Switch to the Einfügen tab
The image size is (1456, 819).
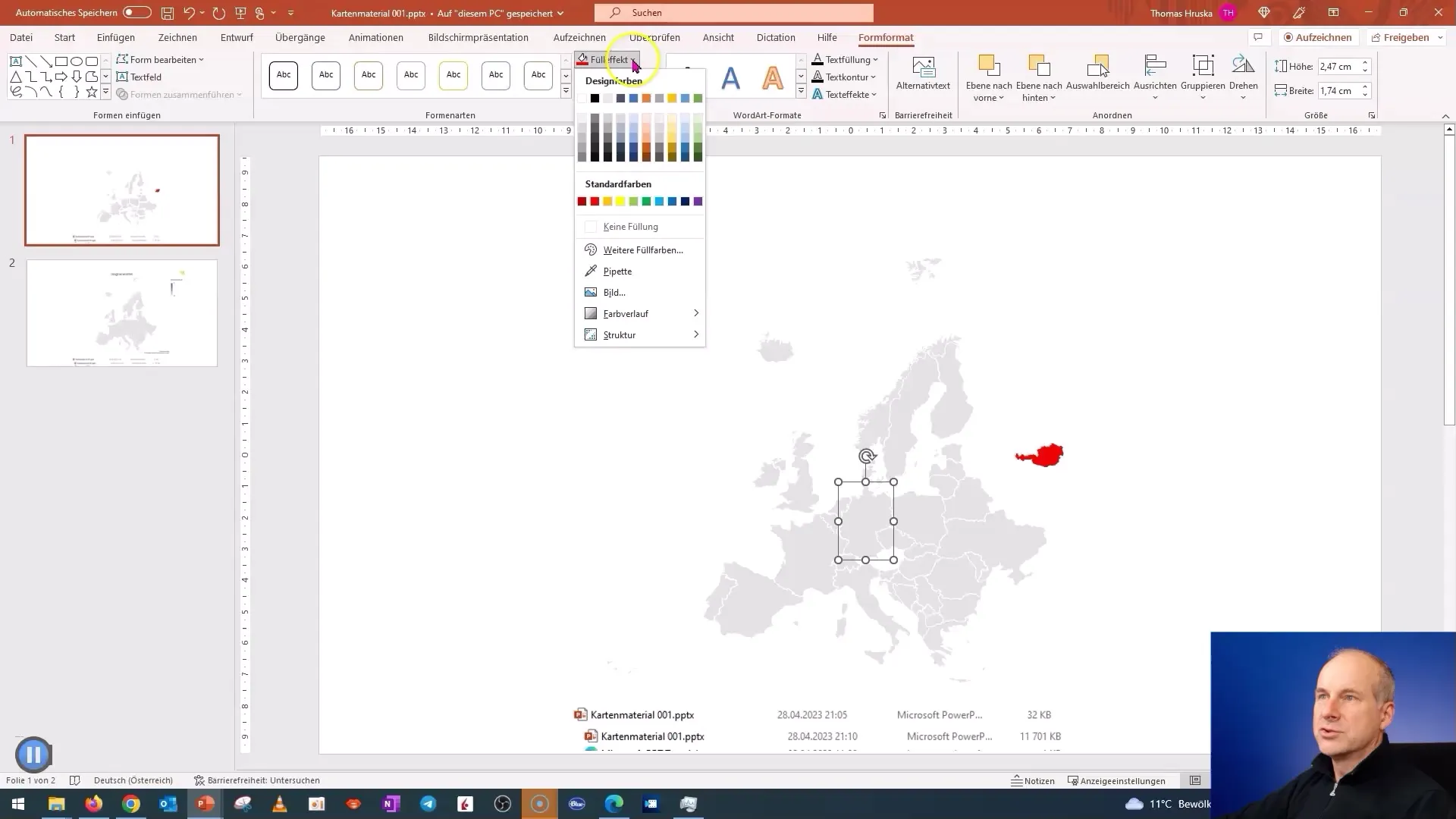116,37
